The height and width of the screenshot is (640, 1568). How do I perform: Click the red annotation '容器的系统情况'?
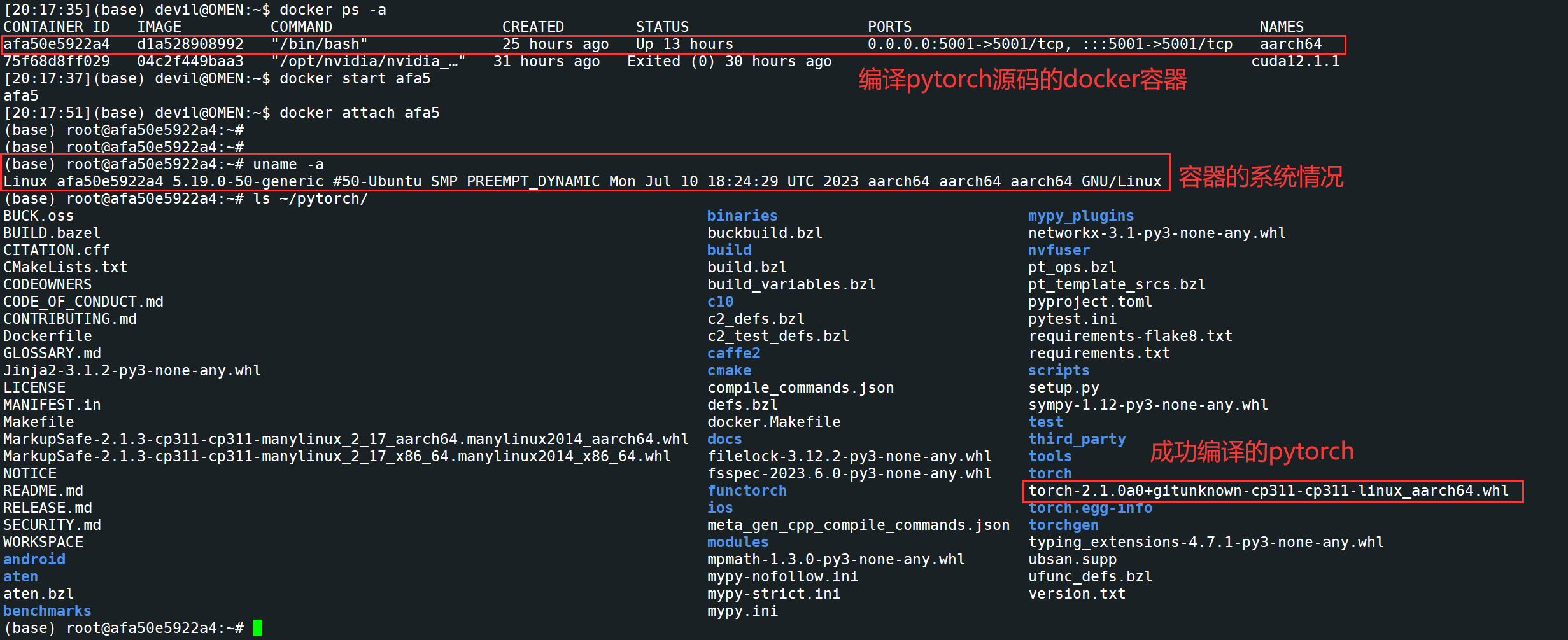pyautogui.click(x=1261, y=177)
